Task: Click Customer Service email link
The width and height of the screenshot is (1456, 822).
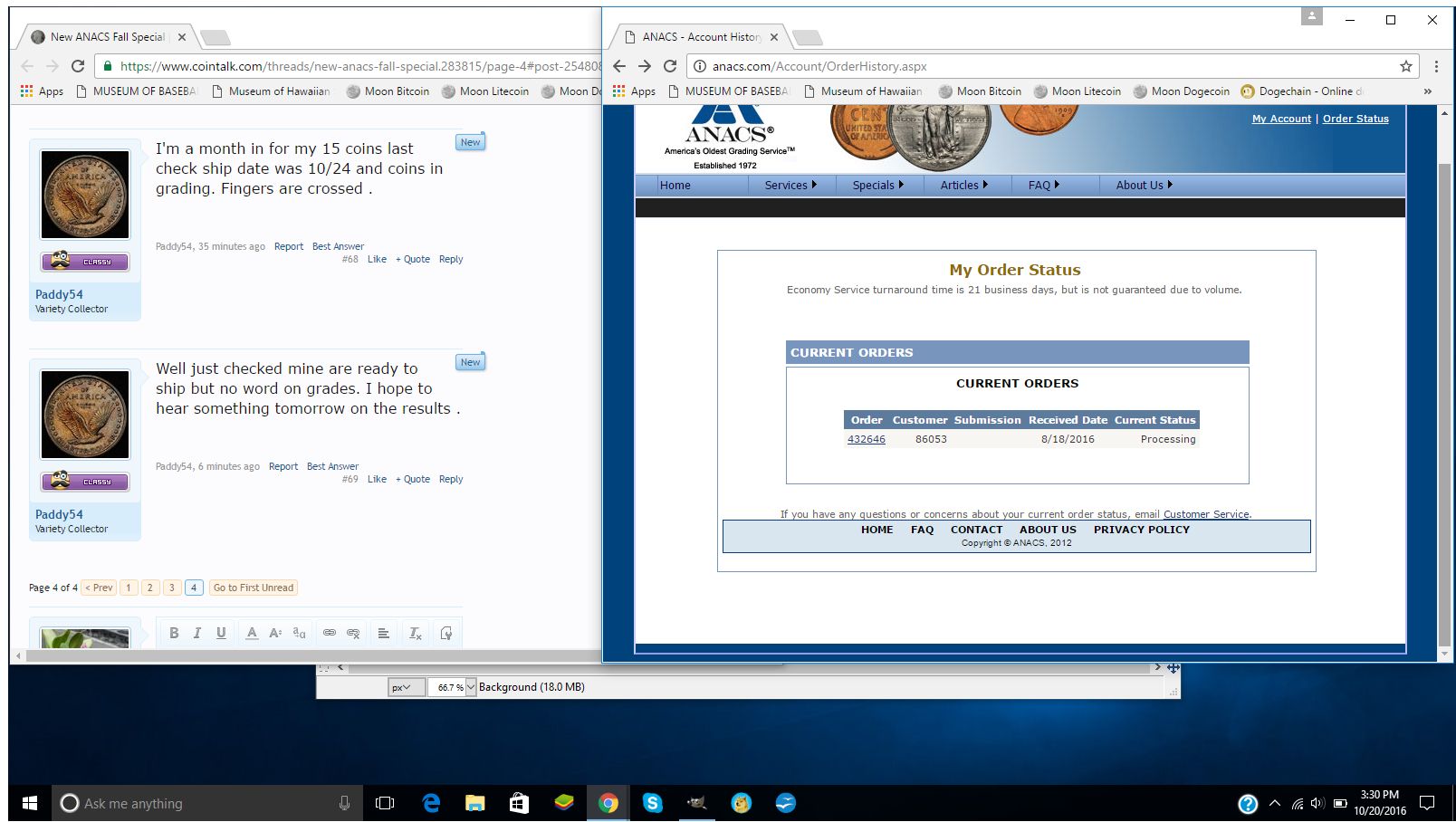Action: [1206, 514]
